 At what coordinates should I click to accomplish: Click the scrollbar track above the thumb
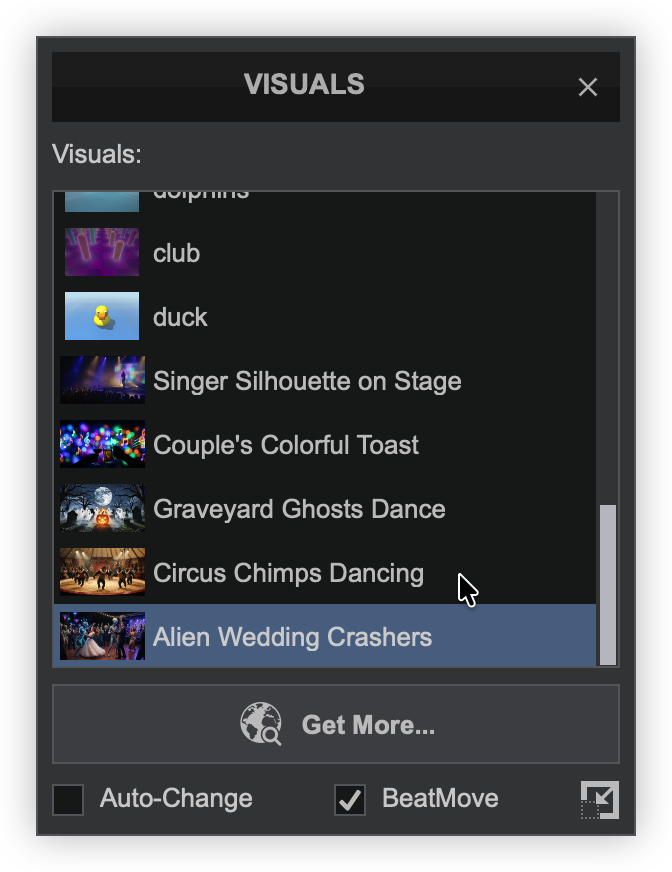tap(608, 350)
